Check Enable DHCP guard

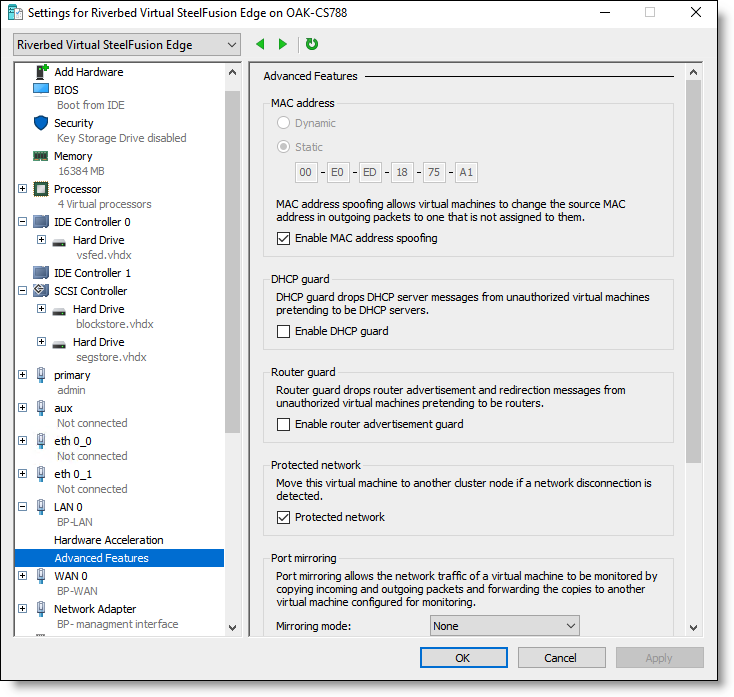click(x=283, y=331)
